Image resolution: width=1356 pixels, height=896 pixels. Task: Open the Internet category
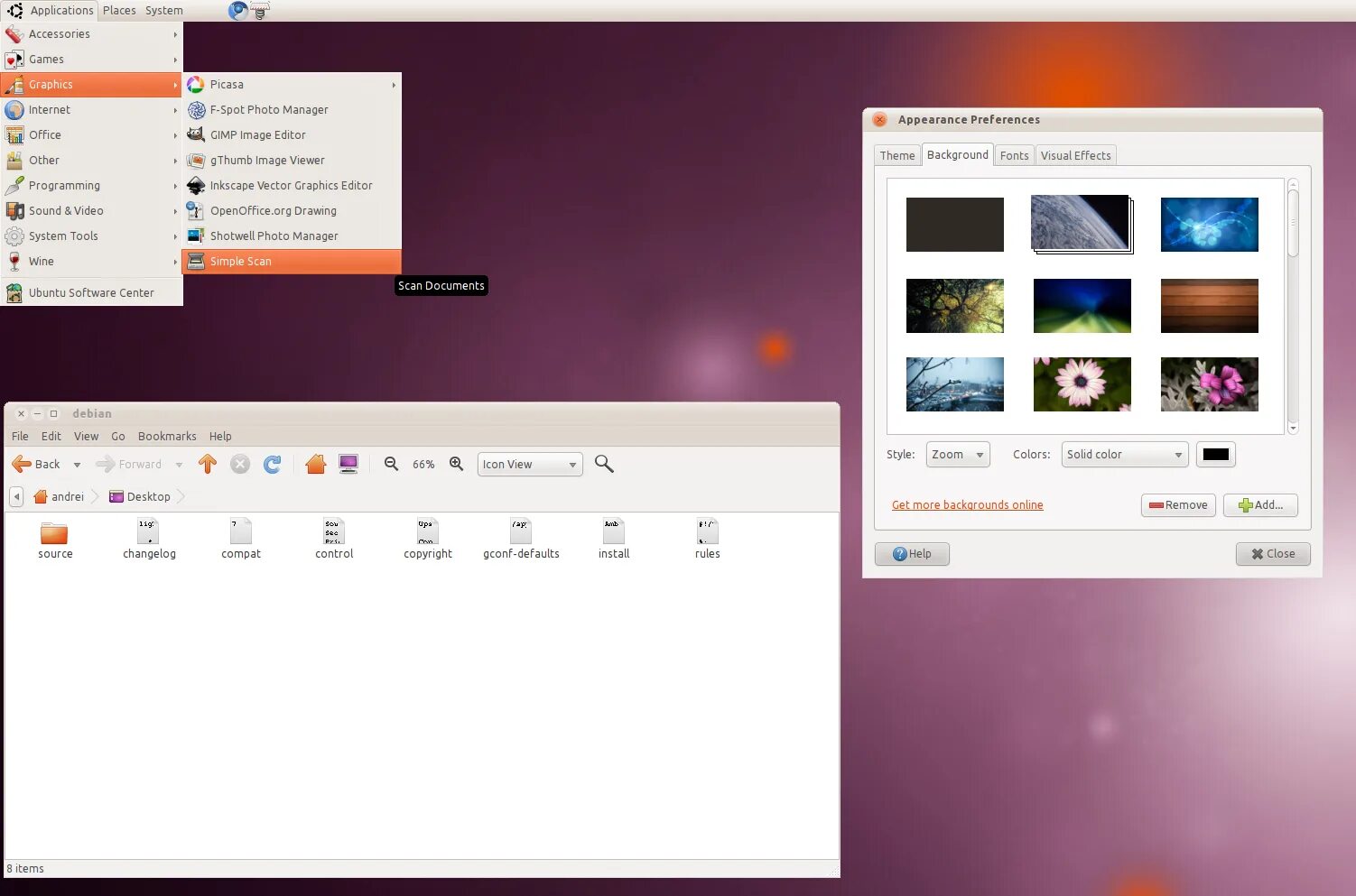pos(91,110)
